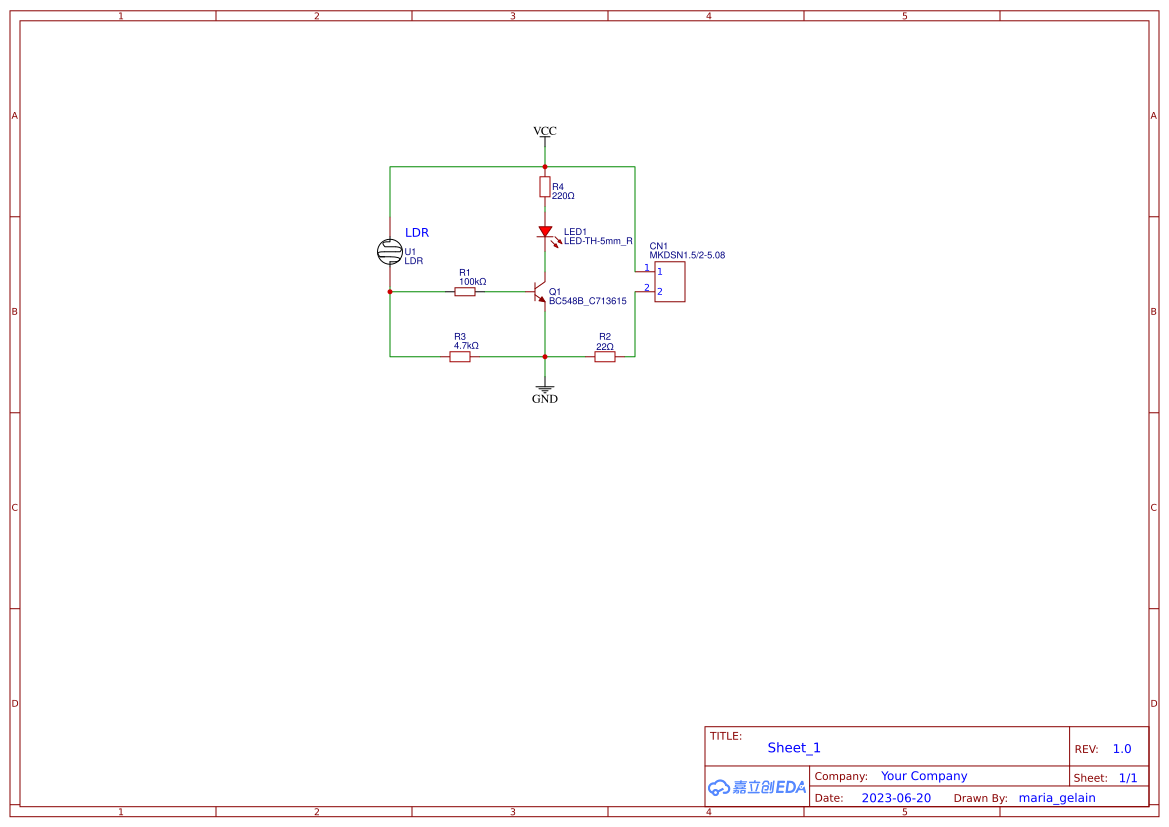
Task: Select the maria_gelain drawn-by name
Action: (x=1057, y=798)
